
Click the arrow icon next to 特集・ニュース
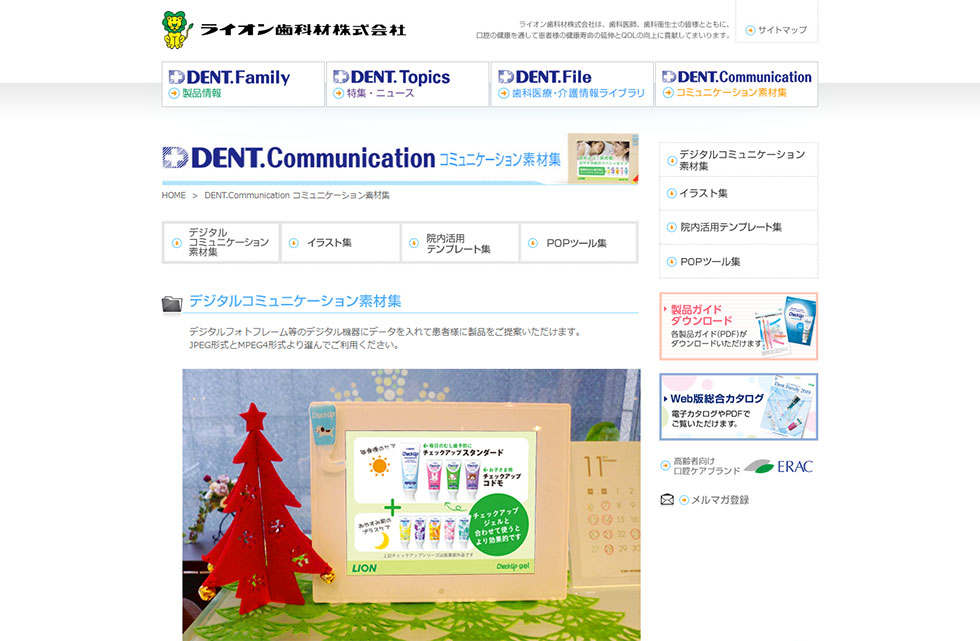click(339, 93)
